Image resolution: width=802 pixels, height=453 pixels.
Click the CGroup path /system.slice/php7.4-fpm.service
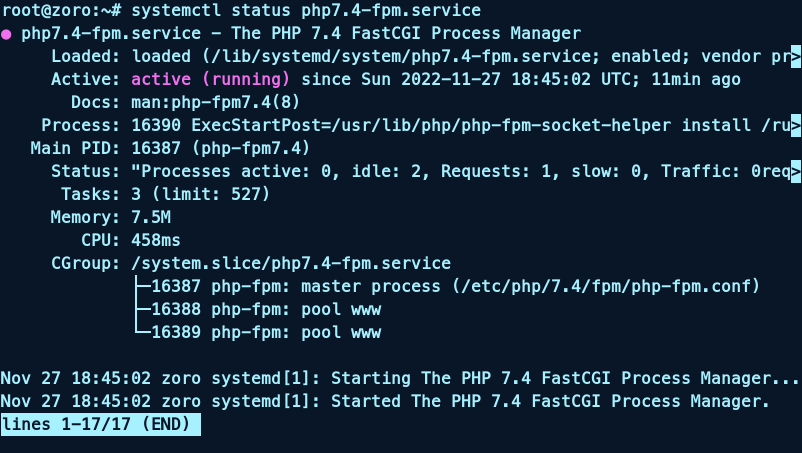[x=291, y=264]
